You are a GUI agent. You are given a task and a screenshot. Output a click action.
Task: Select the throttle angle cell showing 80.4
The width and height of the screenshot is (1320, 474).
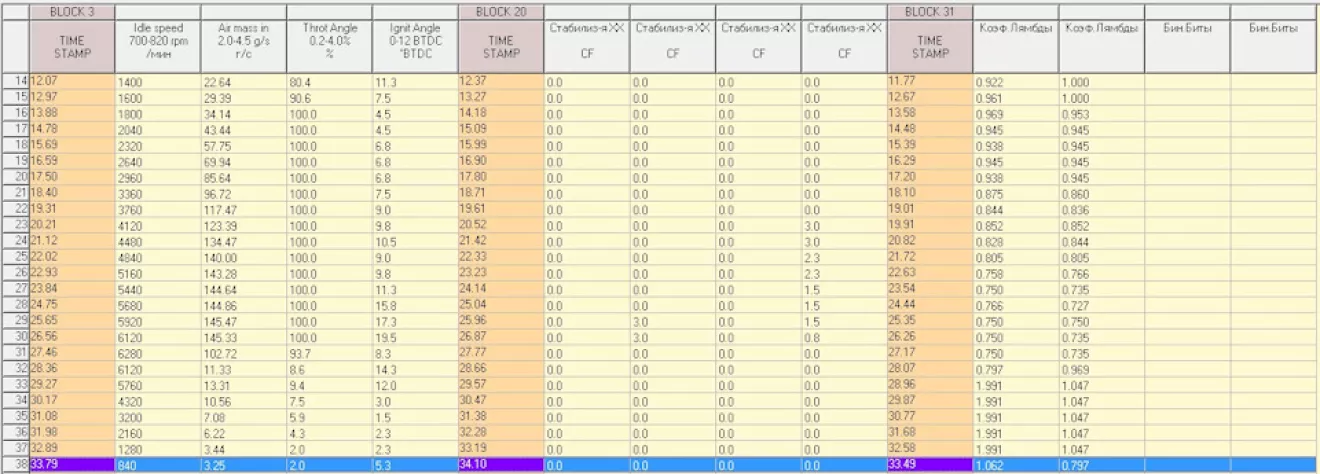(x=329, y=80)
